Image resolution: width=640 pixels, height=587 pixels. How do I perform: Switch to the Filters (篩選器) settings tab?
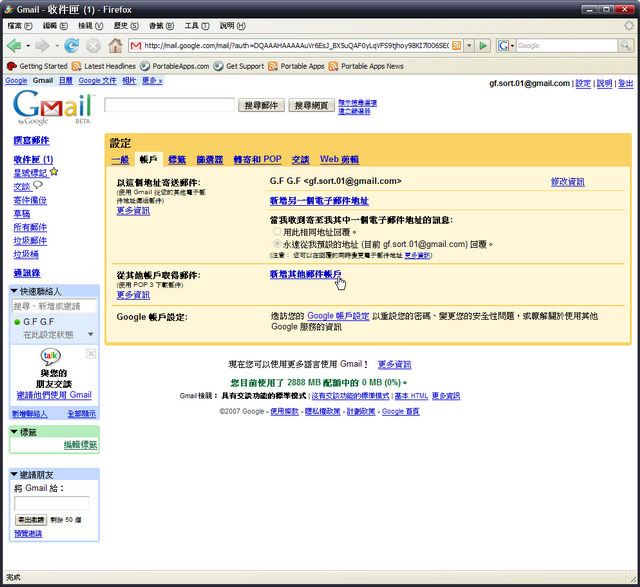pyautogui.click(x=210, y=160)
